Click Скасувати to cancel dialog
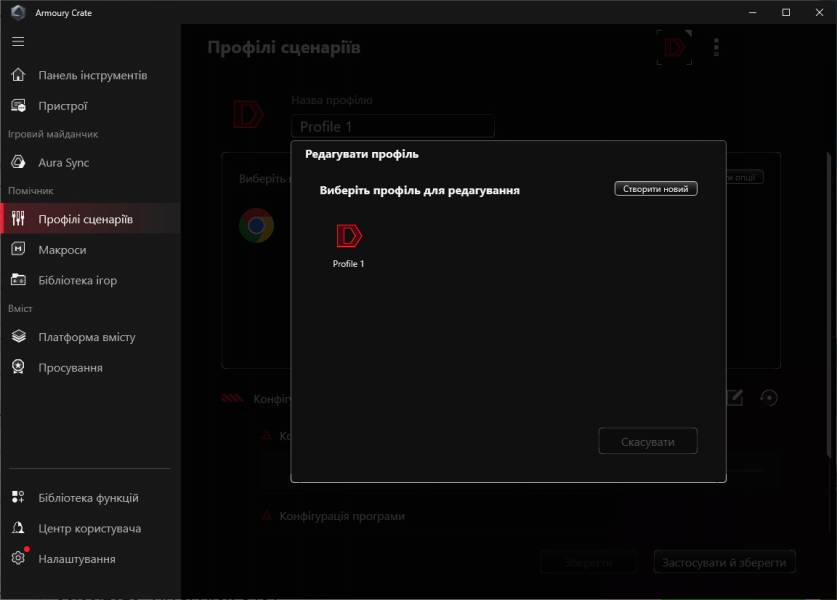Screen dimensions: 837x600 click(647, 442)
